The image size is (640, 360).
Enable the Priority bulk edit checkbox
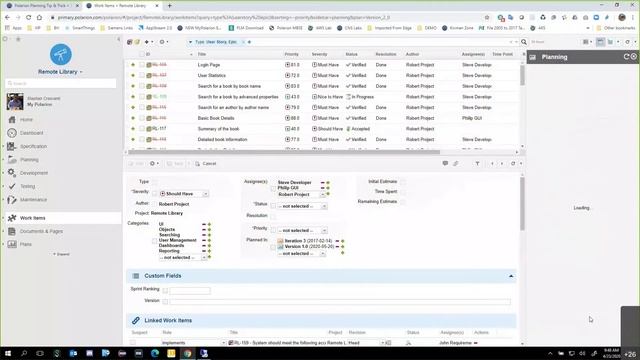pos(273,230)
